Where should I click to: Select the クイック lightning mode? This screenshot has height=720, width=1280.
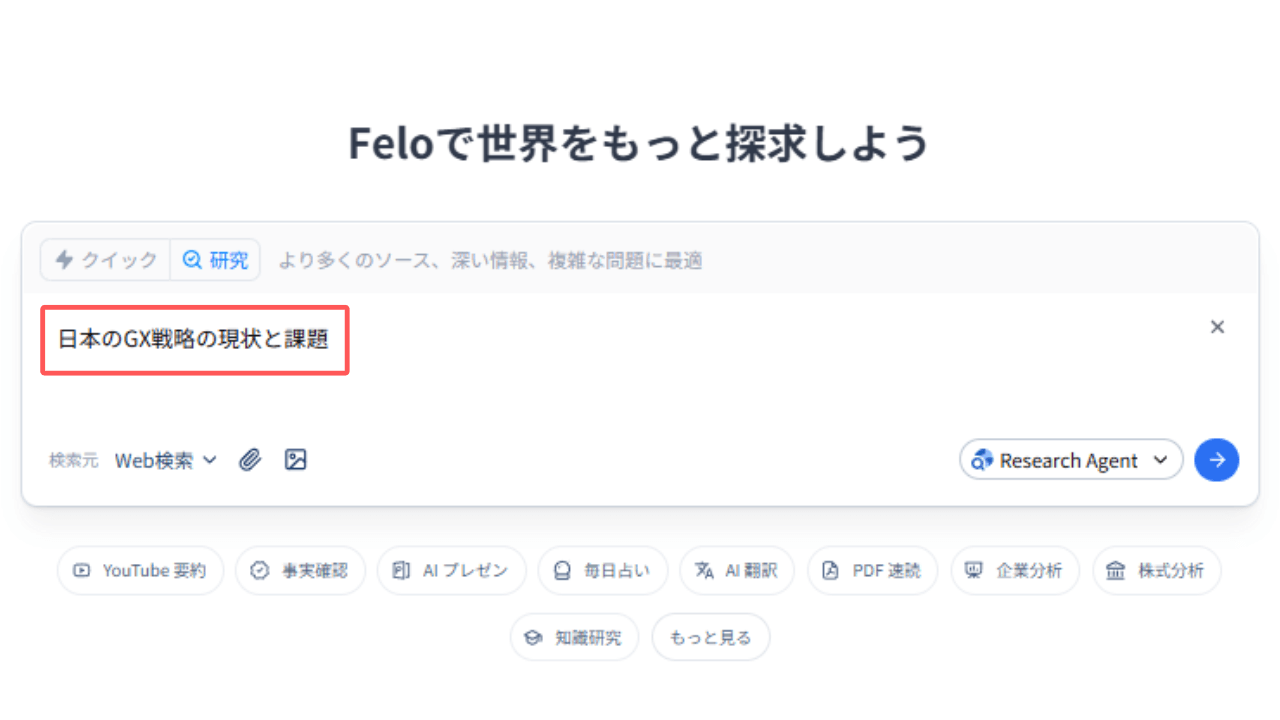pos(106,260)
